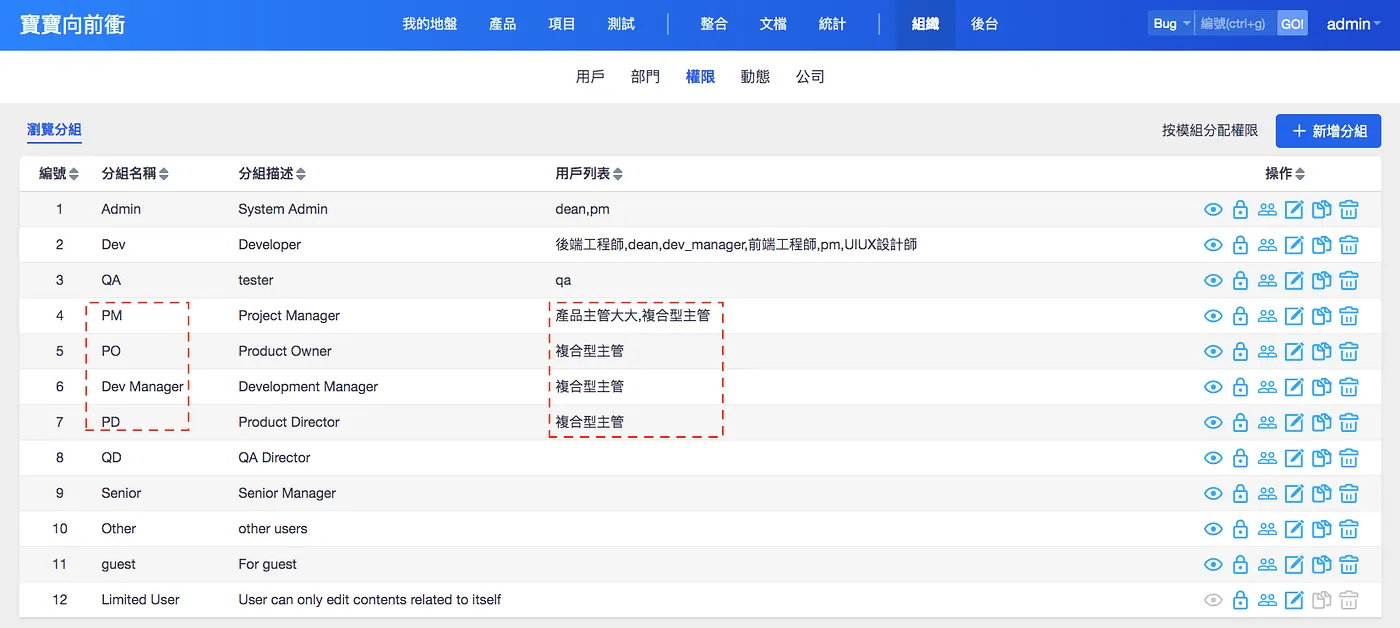Manage members of Limited User group

tap(1267, 600)
